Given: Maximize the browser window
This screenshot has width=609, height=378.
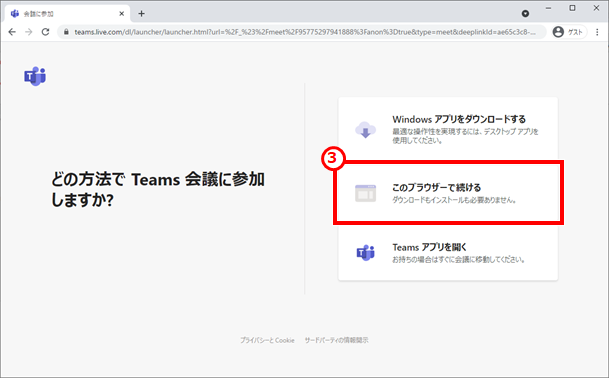Looking at the screenshot, I should point(572,8).
